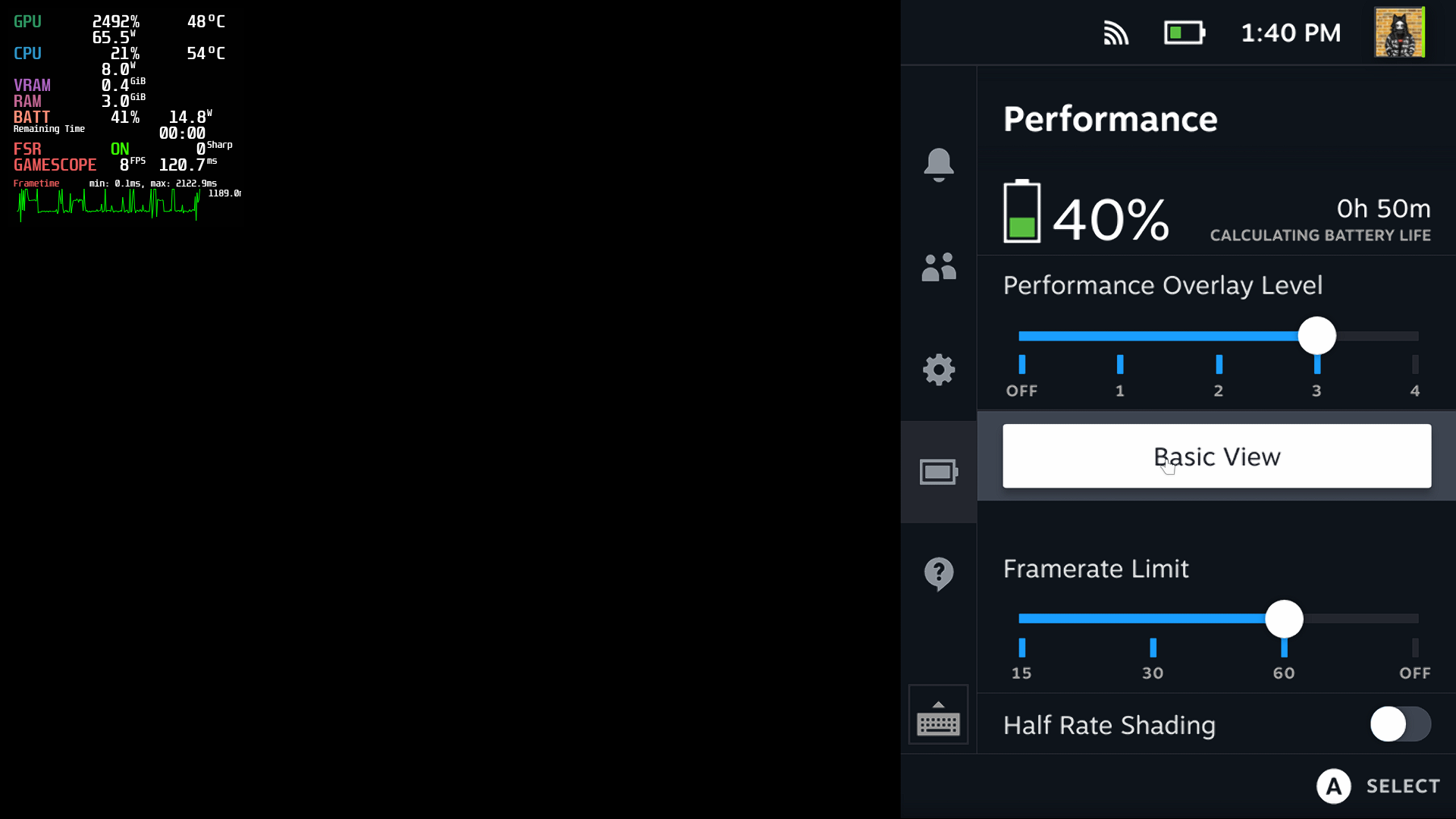Image resolution: width=1456 pixels, height=819 pixels.
Task: Toggle the Half Rate Shading switch
Action: [1400, 724]
